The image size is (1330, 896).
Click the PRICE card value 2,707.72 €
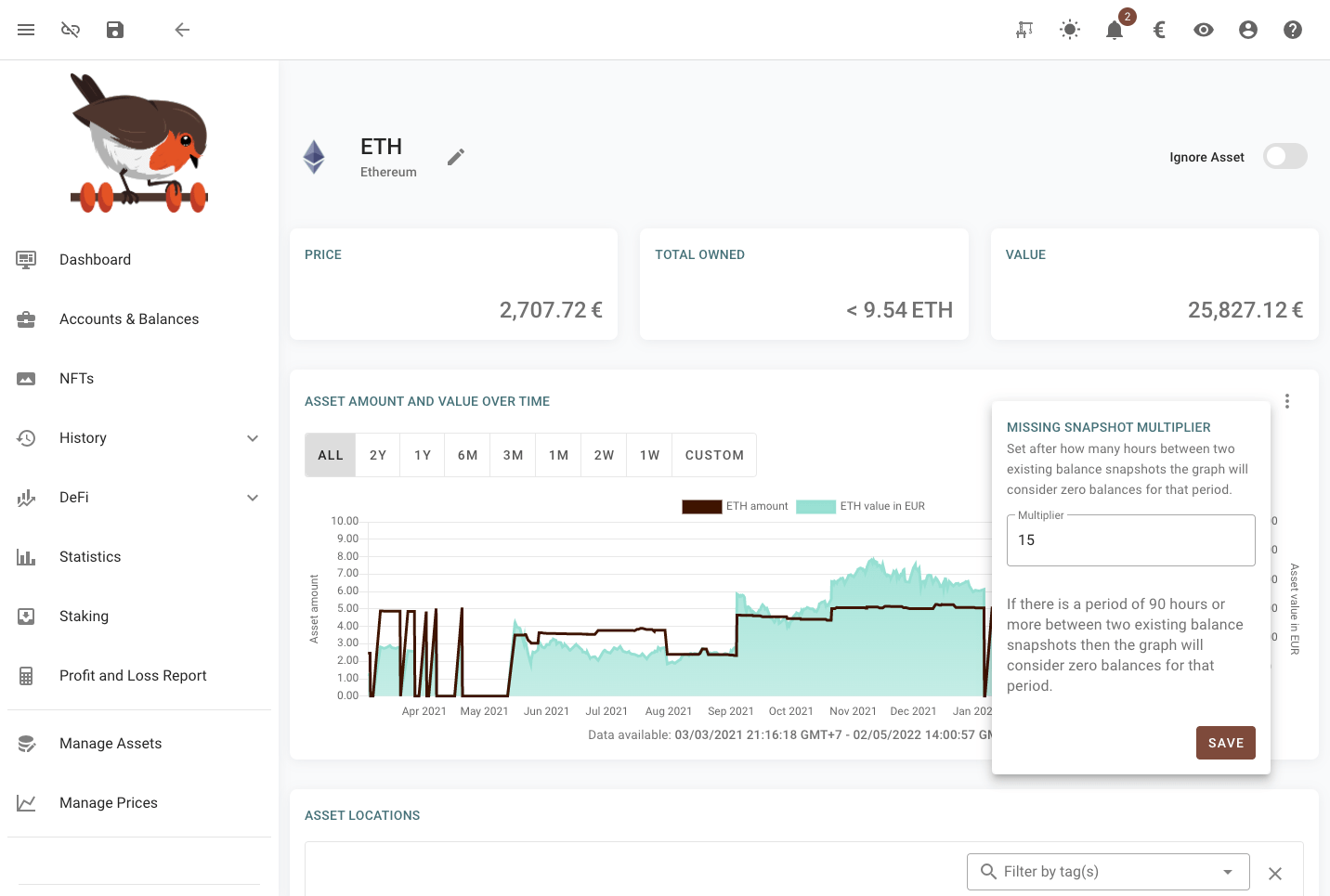click(551, 310)
